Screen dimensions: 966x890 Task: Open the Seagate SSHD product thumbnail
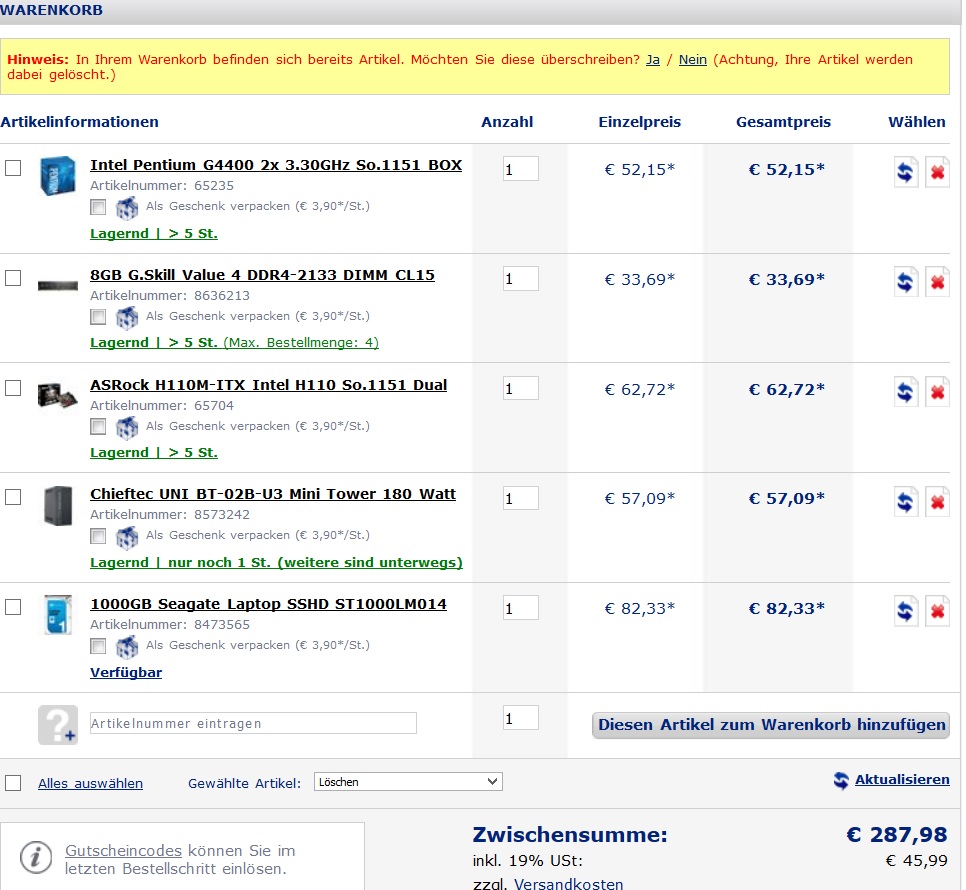tap(59, 615)
